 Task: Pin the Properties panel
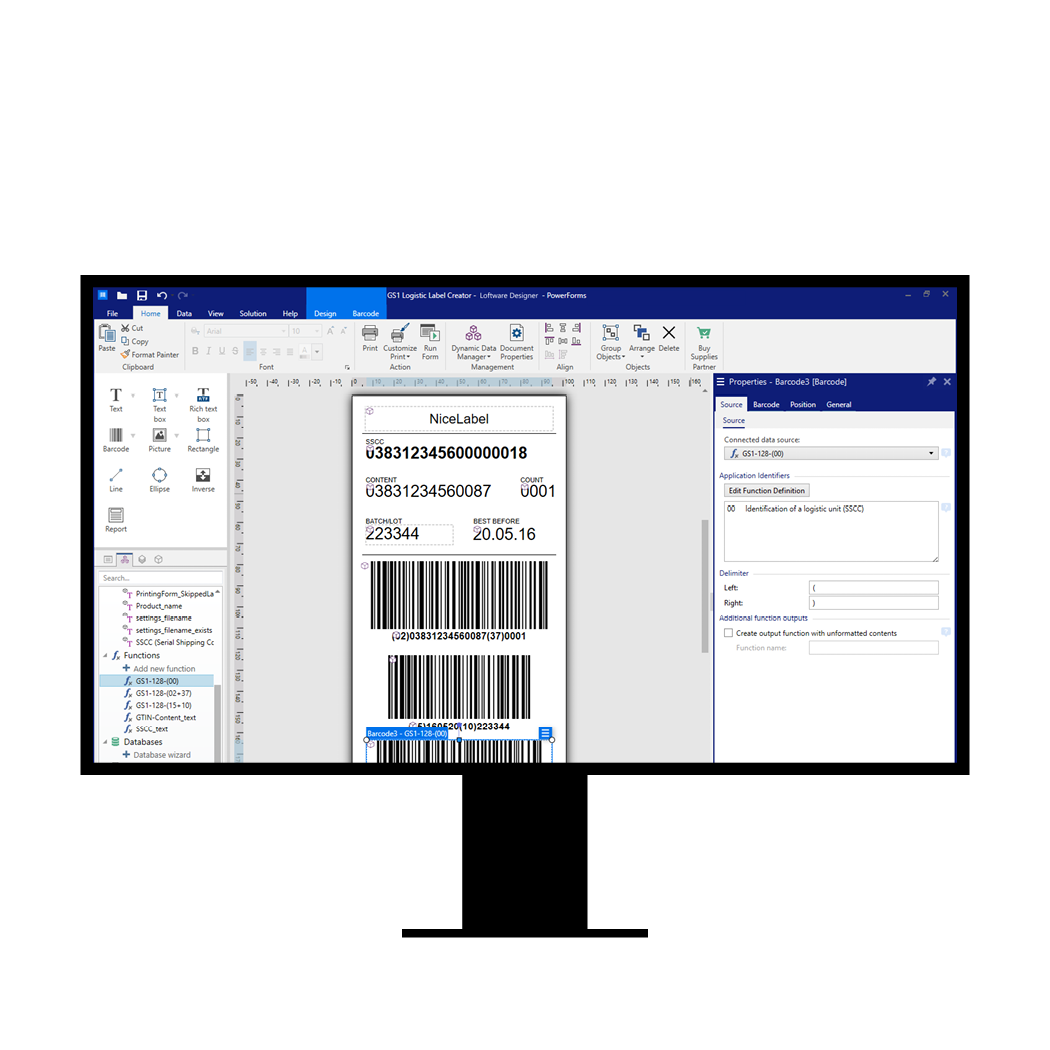[931, 382]
